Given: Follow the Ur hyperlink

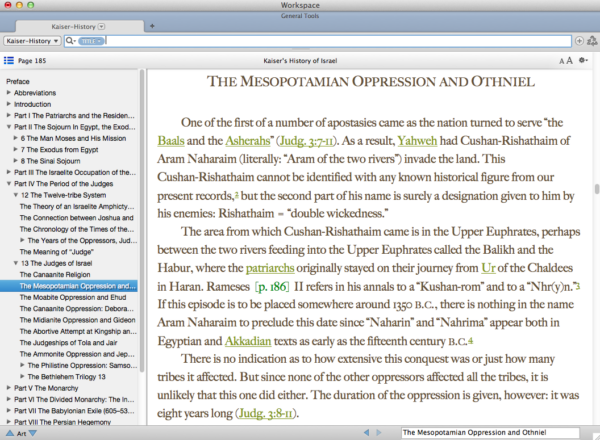Looking at the screenshot, I should pos(488,267).
